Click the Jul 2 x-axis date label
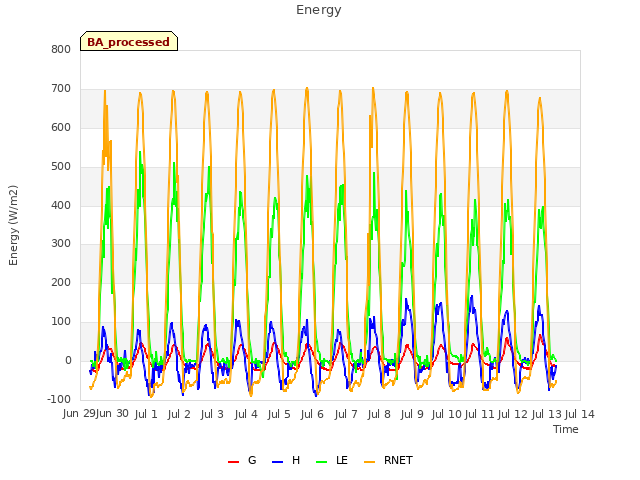 click(179, 414)
